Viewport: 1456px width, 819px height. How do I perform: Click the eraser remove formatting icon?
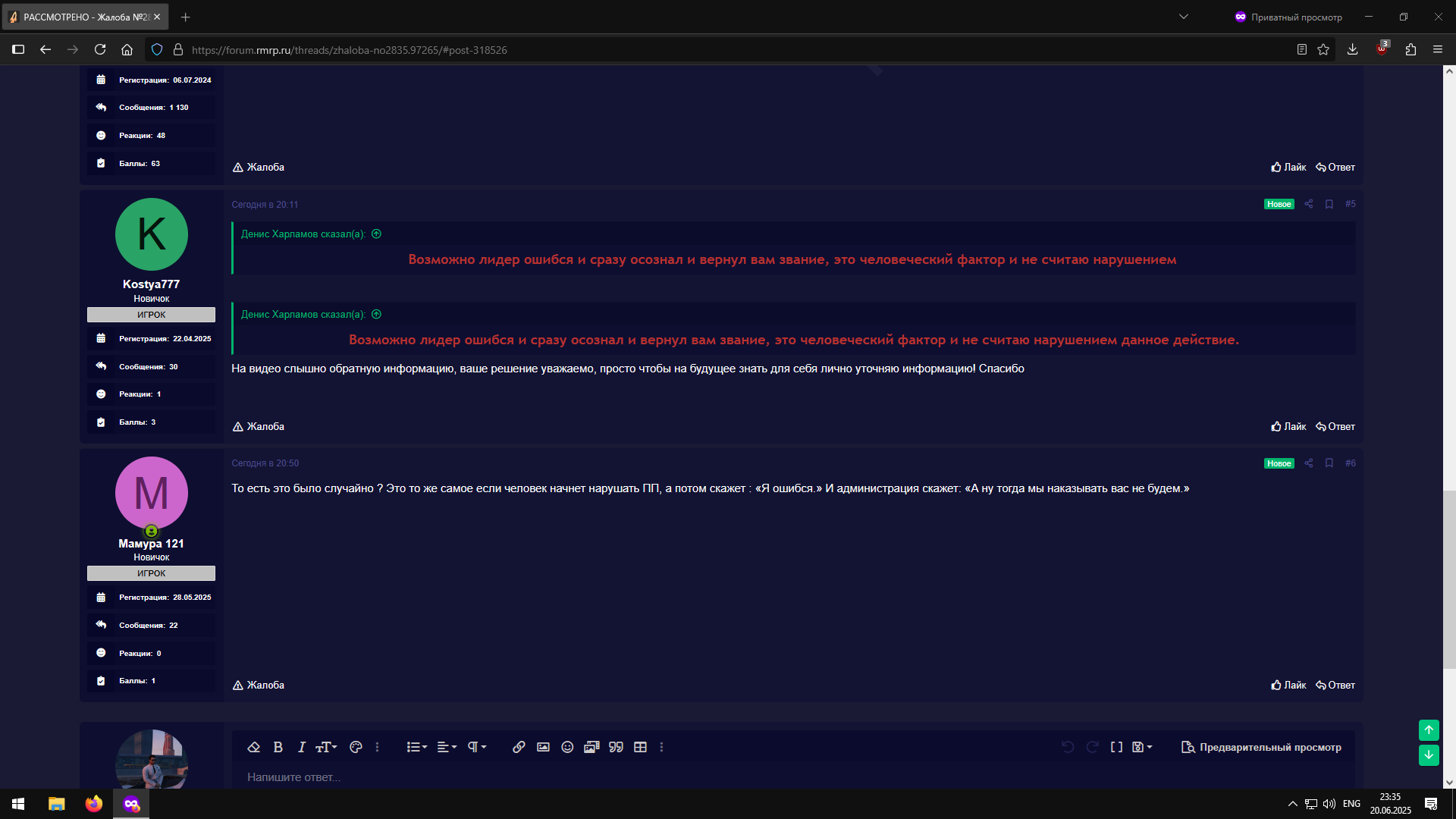(x=254, y=747)
